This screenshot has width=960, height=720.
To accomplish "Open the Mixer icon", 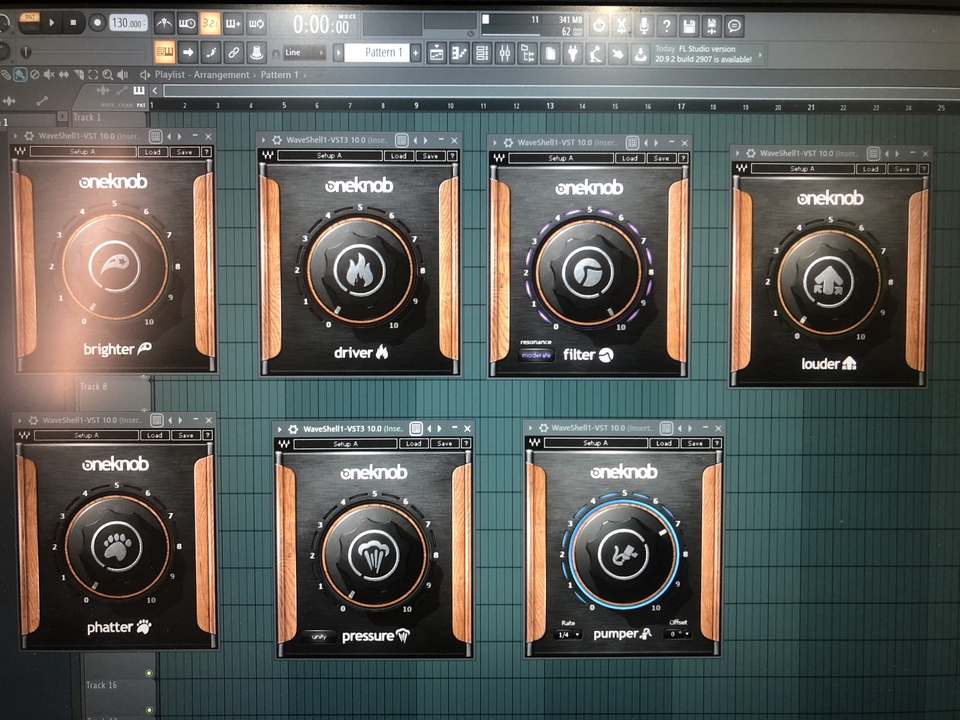I will (504, 53).
